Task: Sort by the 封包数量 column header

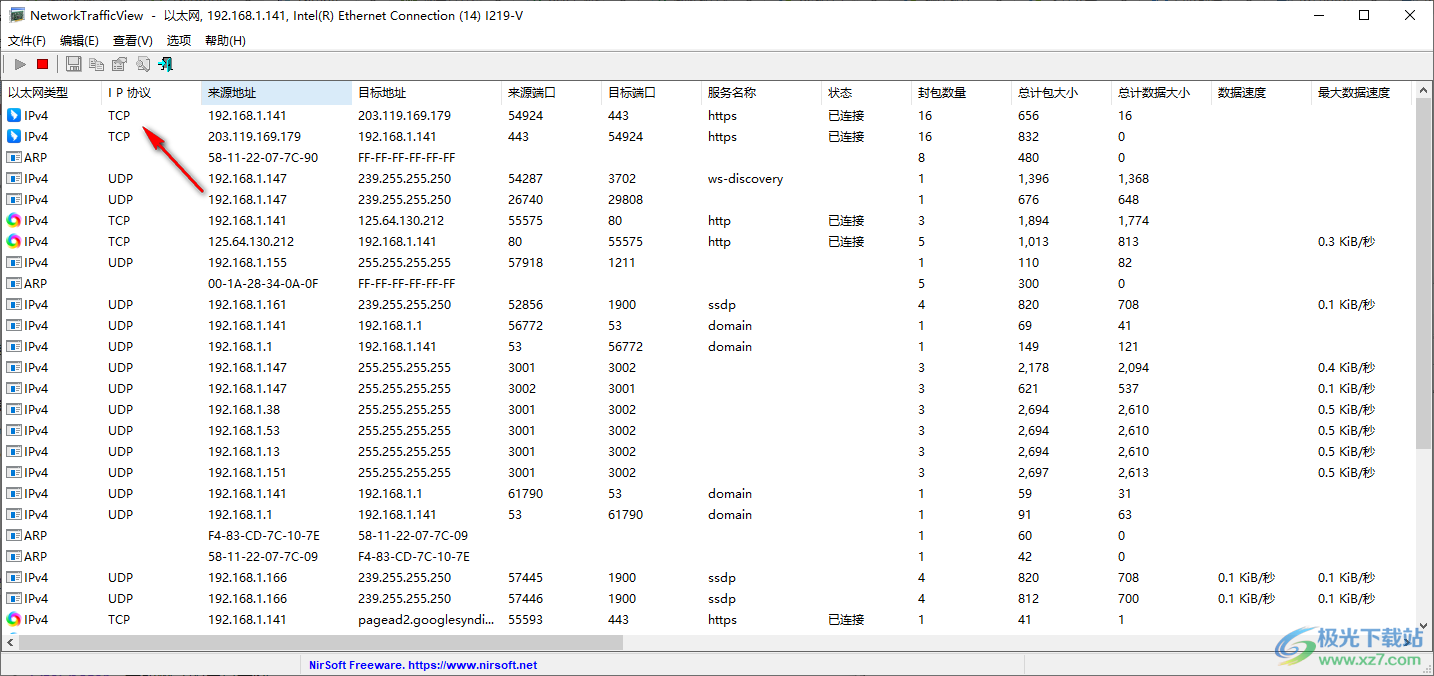Action: (x=961, y=93)
